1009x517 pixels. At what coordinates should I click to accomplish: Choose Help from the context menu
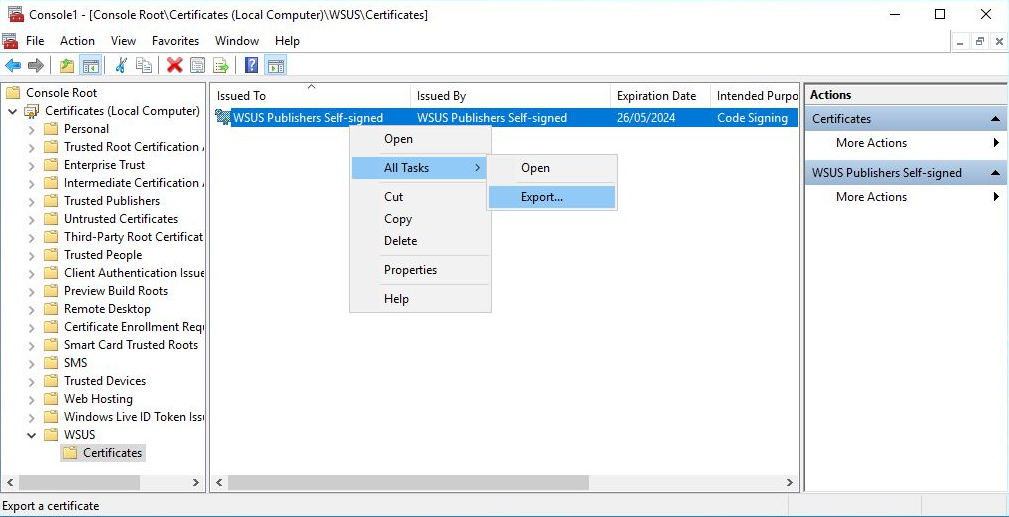[x=420, y=299]
